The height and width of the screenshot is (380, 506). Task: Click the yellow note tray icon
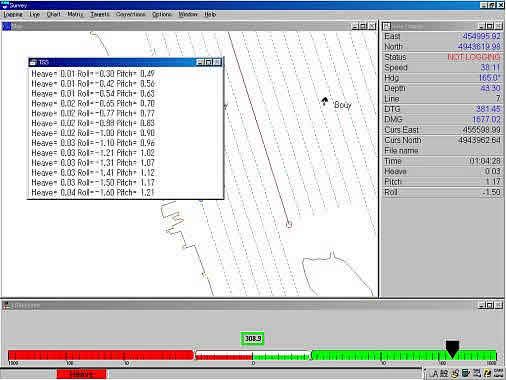pos(487,373)
